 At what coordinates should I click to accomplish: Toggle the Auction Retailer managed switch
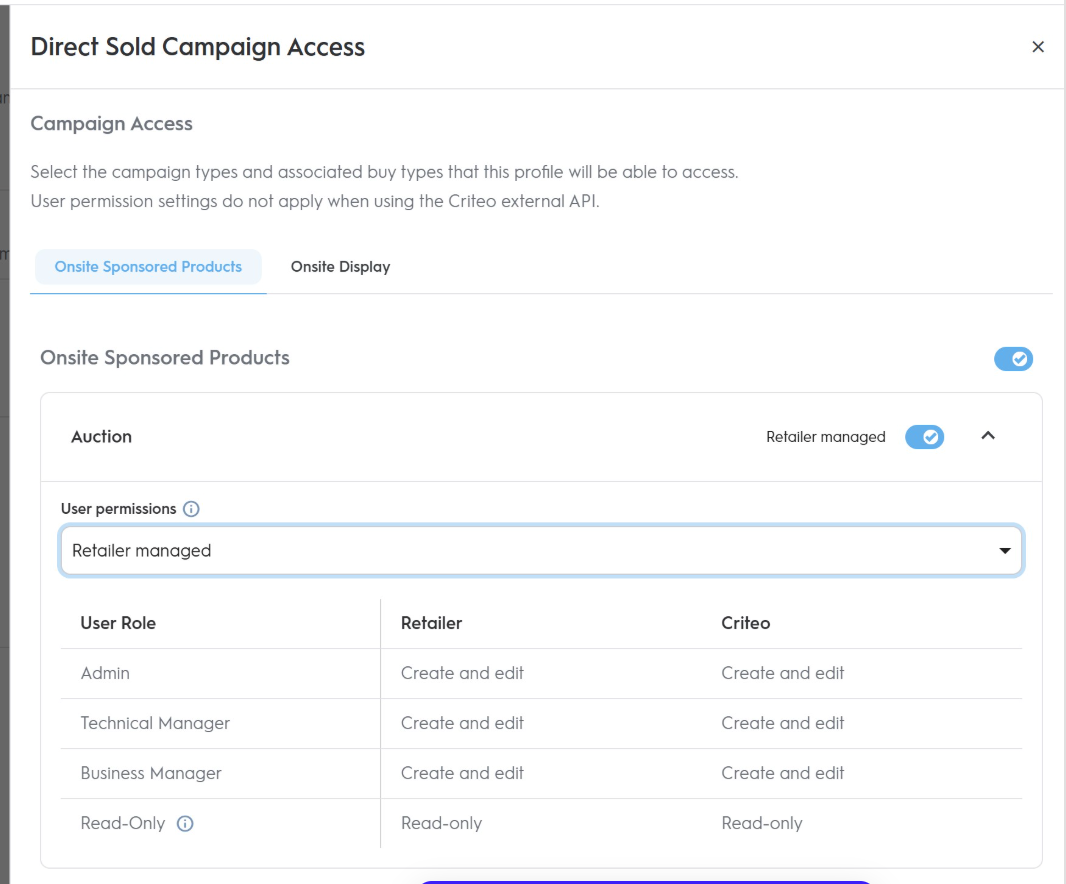924,437
